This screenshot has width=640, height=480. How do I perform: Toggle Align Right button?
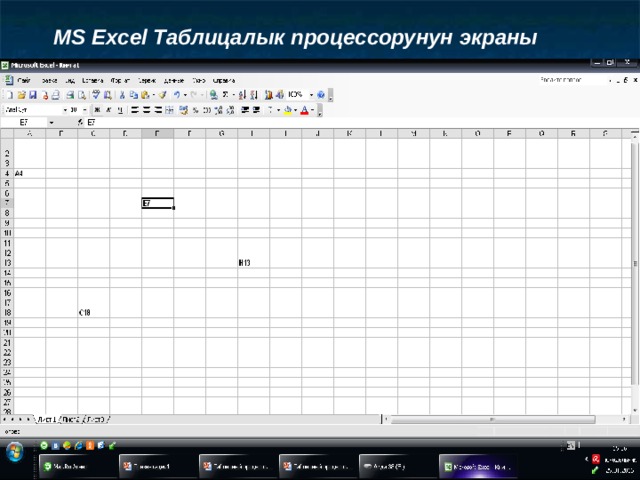pyautogui.click(x=158, y=110)
